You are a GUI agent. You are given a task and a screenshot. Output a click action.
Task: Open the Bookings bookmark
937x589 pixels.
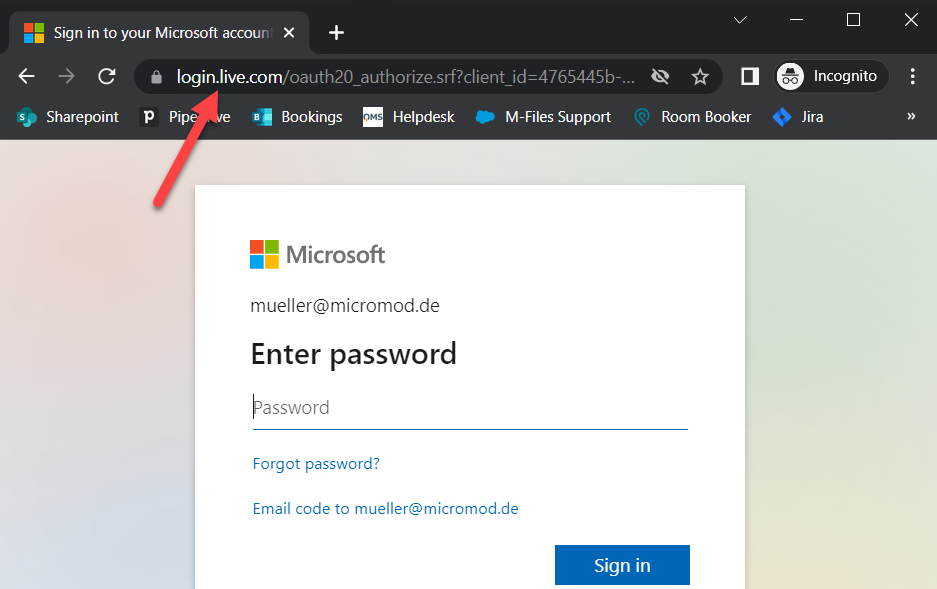[x=298, y=117]
